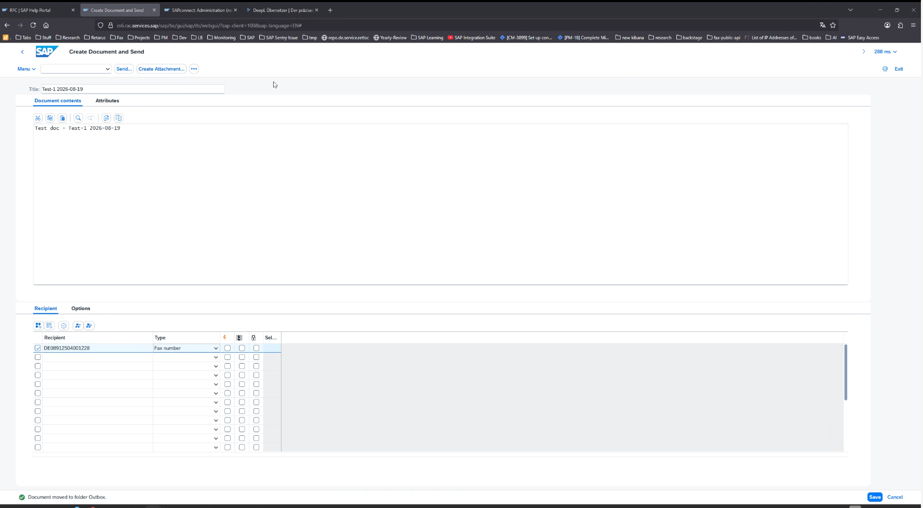Click Cancel at the bottom right

[x=895, y=497]
